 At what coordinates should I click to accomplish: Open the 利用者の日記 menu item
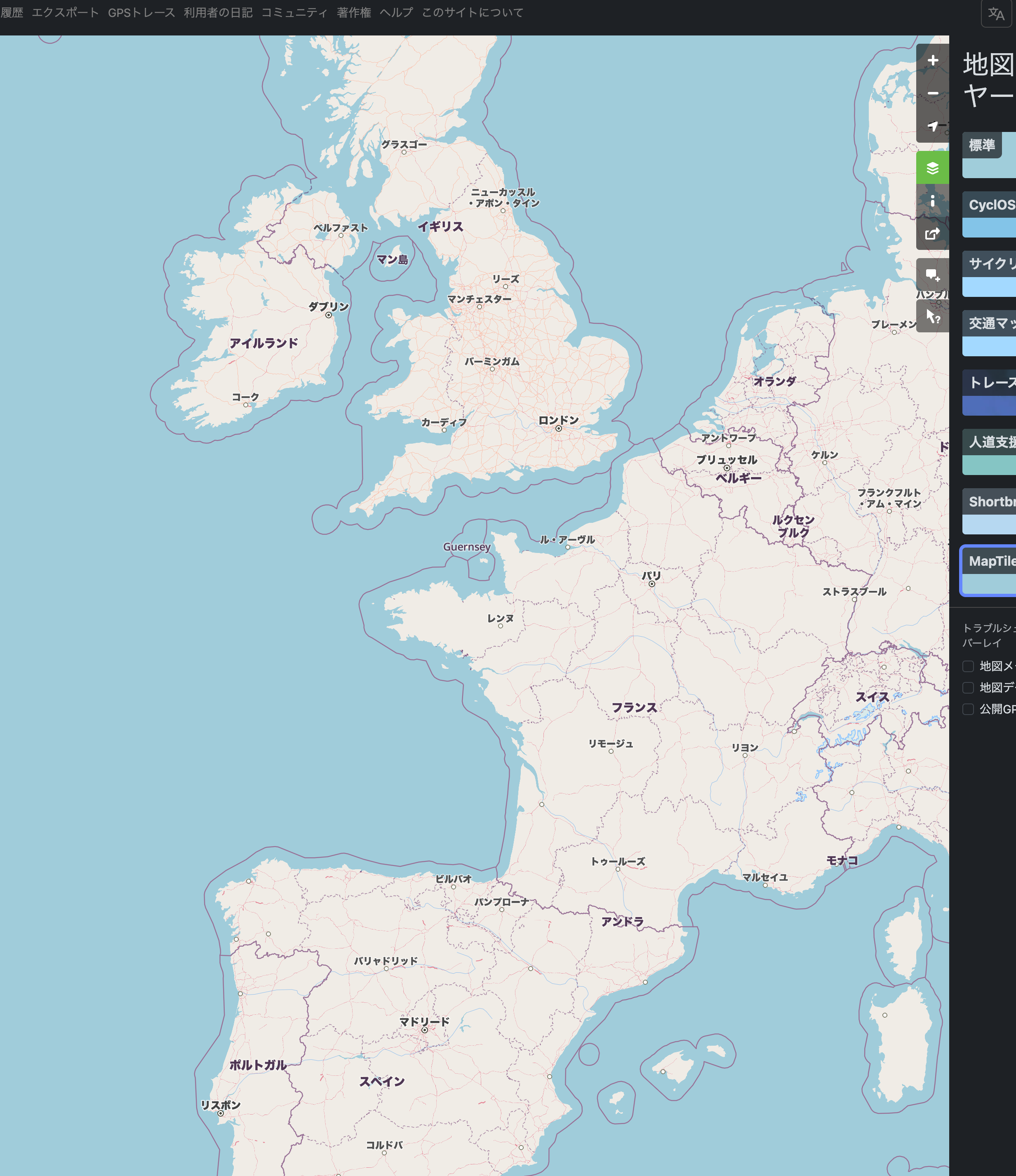click(218, 12)
